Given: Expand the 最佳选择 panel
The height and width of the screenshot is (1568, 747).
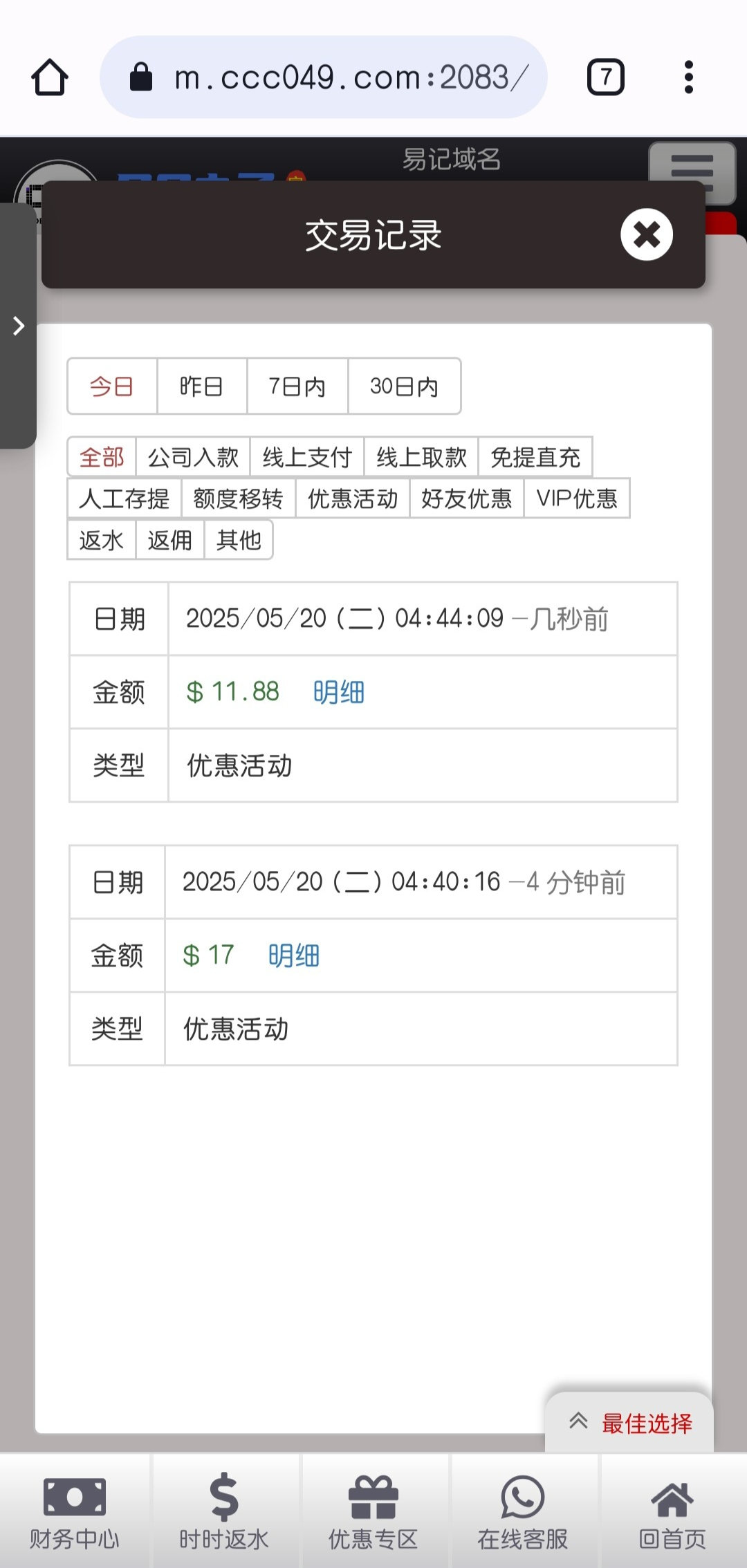Looking at the screenshot, I should click(x=629, y=1423).
